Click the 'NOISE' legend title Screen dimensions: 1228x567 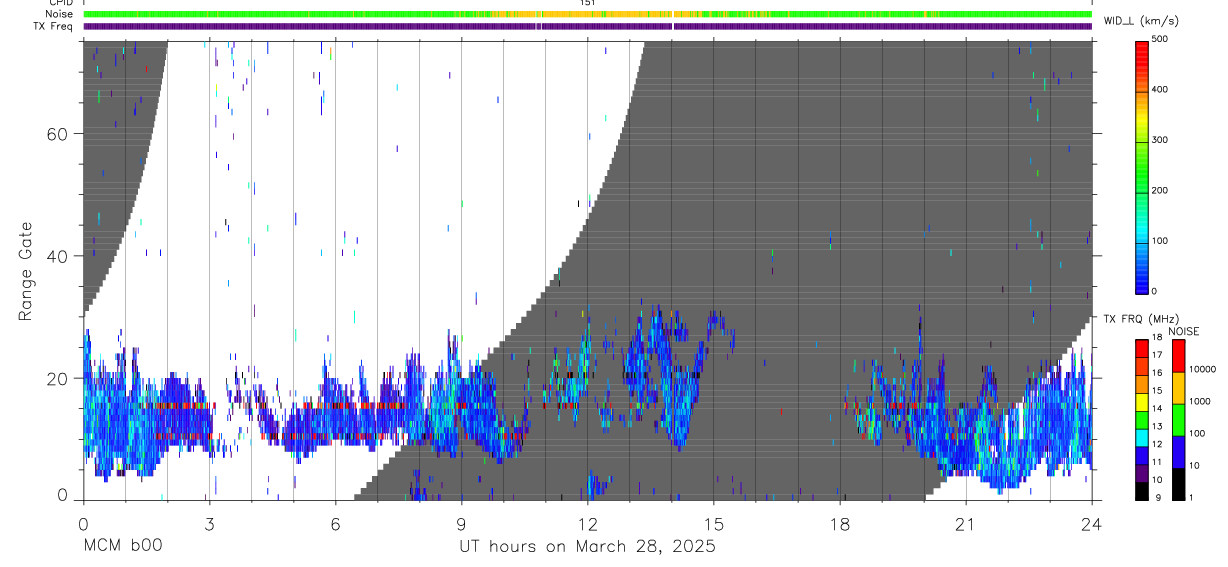click(x=1184, y=331)
